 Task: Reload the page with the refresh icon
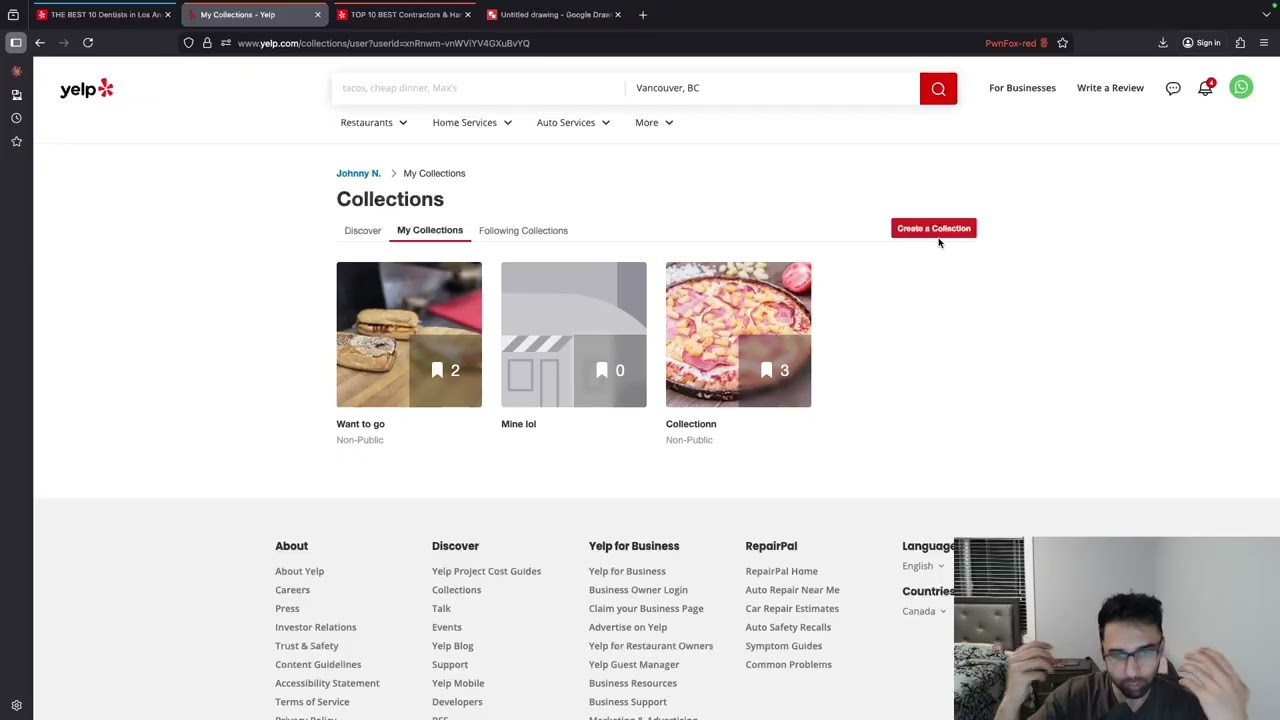[x=88, y=43]
